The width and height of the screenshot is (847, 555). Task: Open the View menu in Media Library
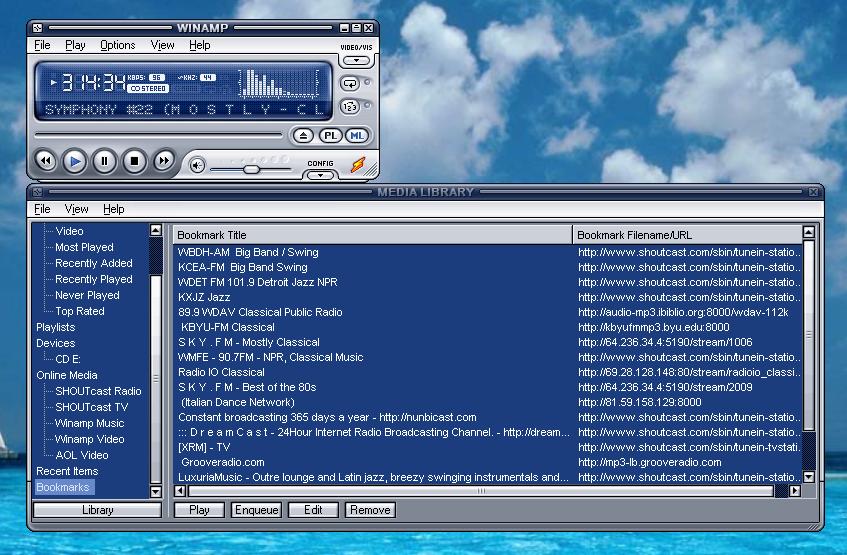pyautogui.click(x=76, y=209)
